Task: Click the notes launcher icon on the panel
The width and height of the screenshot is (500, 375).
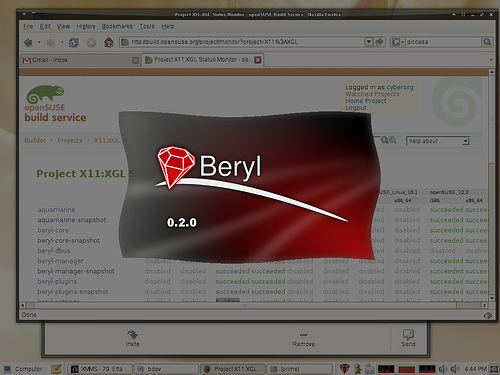Action: (x=56, y=369)
